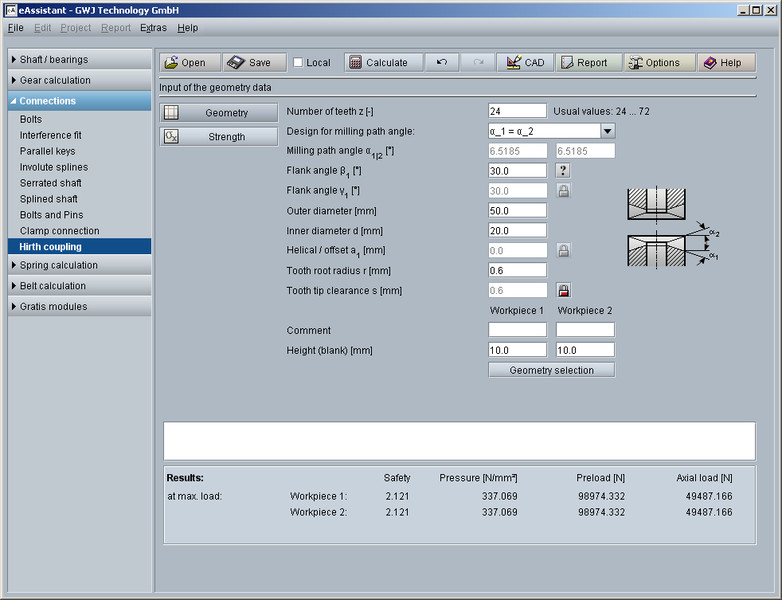Open the CAD export button
Image resolution: width=782 pixels, height=600 pixels.
point(525,62)
